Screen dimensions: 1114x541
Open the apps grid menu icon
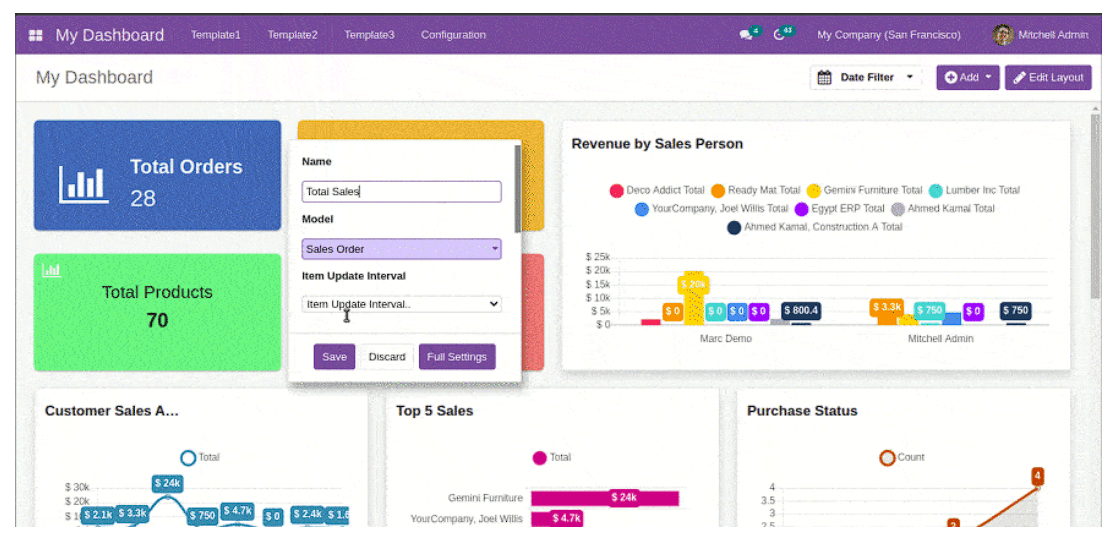pyautogui.click(x=36, y=35)
